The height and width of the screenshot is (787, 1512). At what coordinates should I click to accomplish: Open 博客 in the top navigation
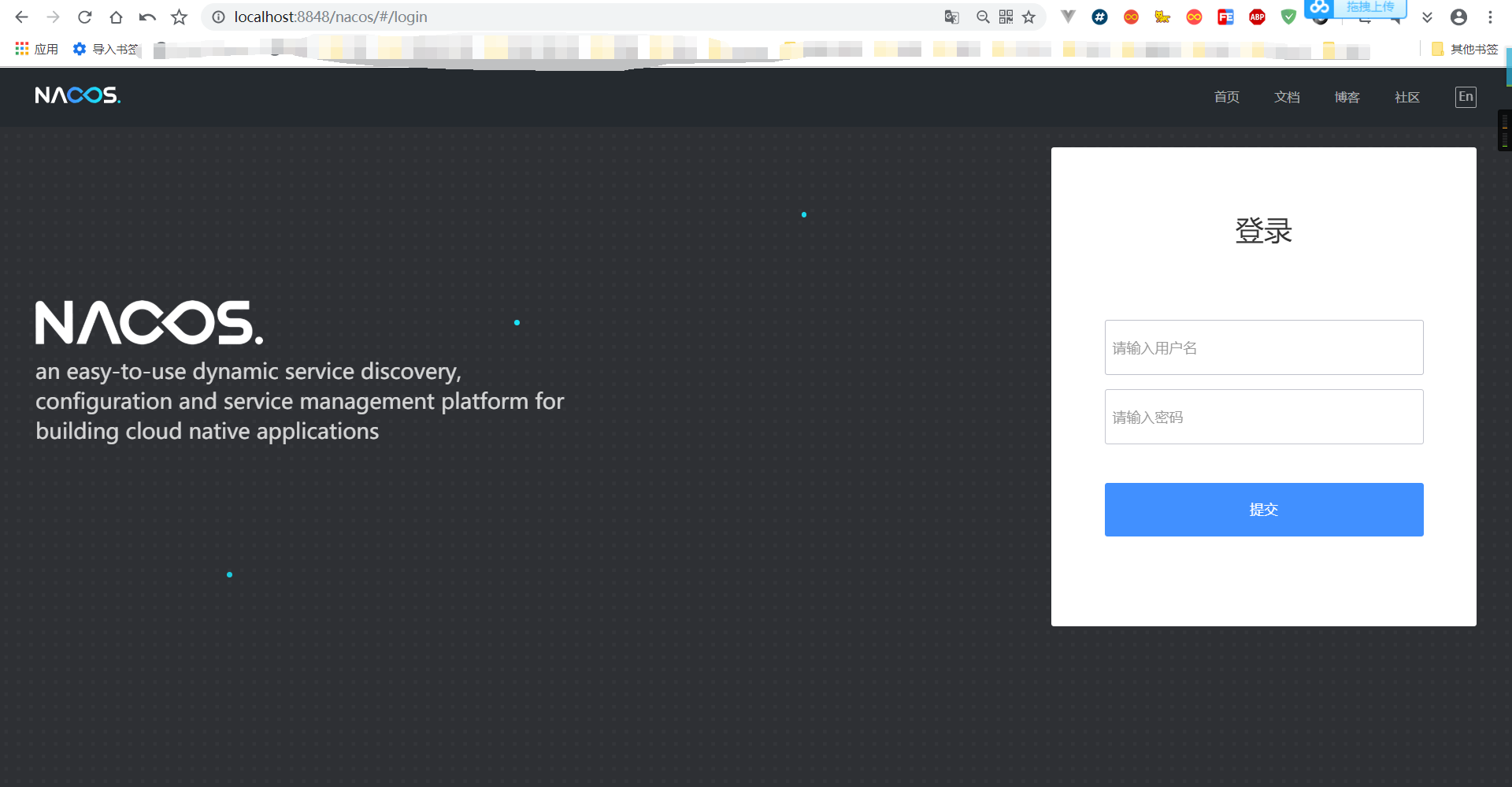coord(1347,97)
